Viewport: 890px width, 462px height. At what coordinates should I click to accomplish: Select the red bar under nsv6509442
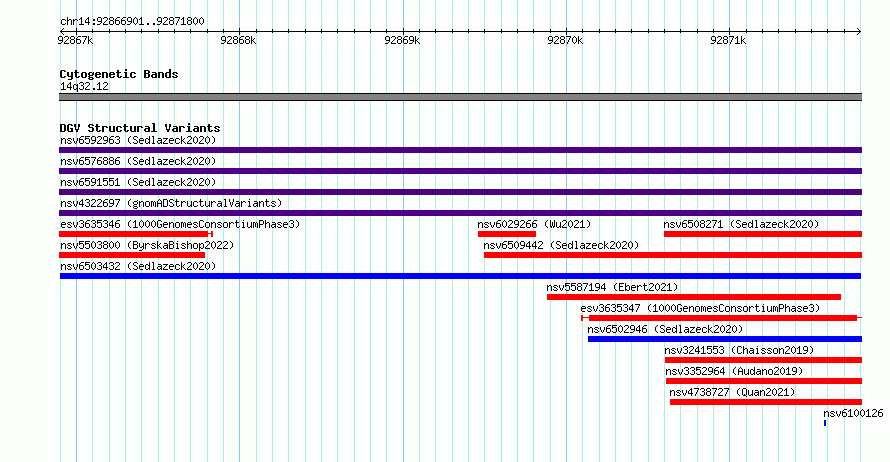[x=673, y=255]
